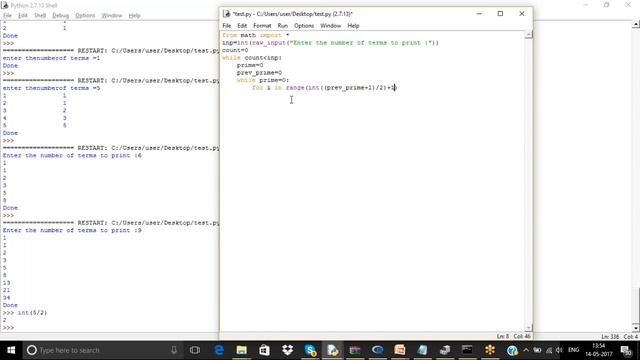The width and height of the screenshot is (640, 360).
Task: Open the help question mark taskbar icon
Action: click(512, 350)
